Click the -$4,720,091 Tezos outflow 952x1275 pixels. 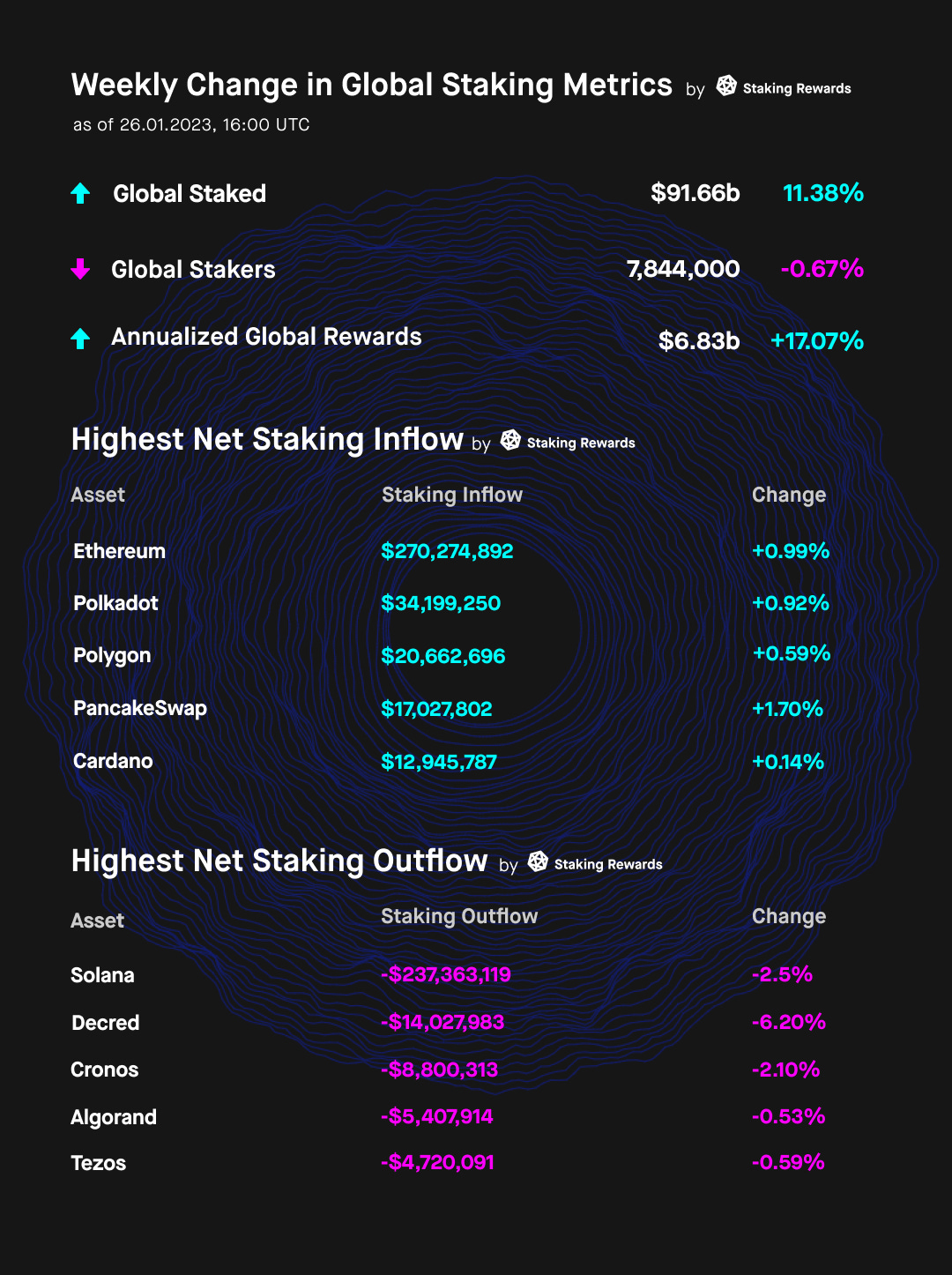[437, 1162]
